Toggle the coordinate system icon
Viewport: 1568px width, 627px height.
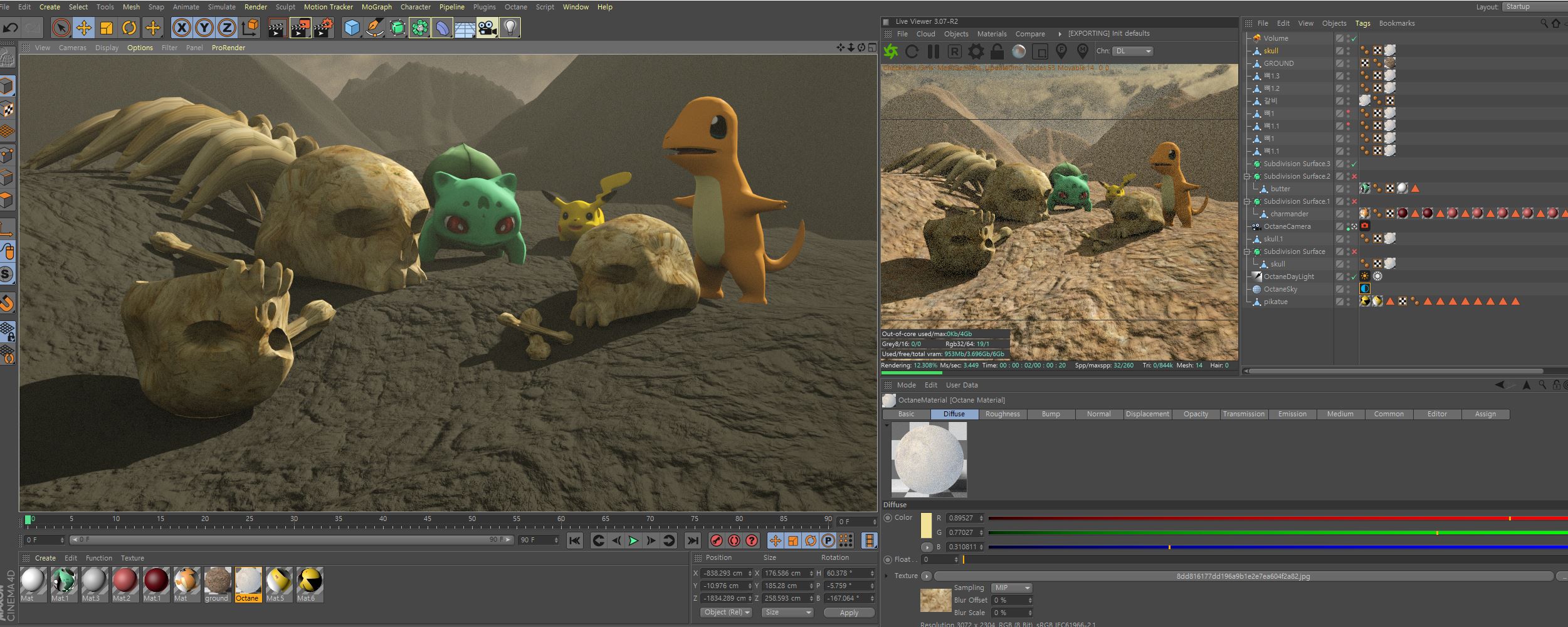[x=250, y=28]
